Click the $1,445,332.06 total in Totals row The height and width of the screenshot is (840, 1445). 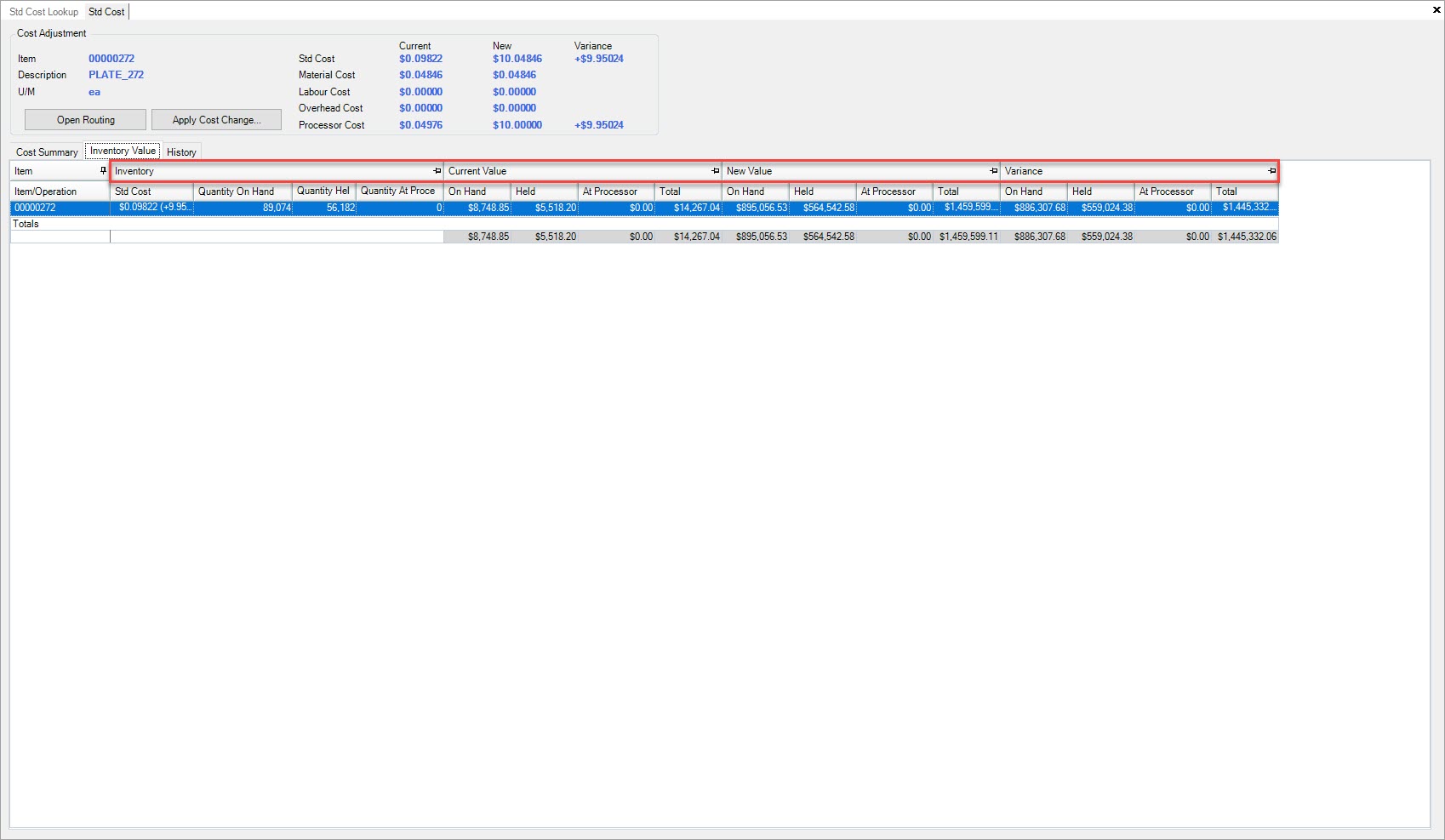[1247, 237]
